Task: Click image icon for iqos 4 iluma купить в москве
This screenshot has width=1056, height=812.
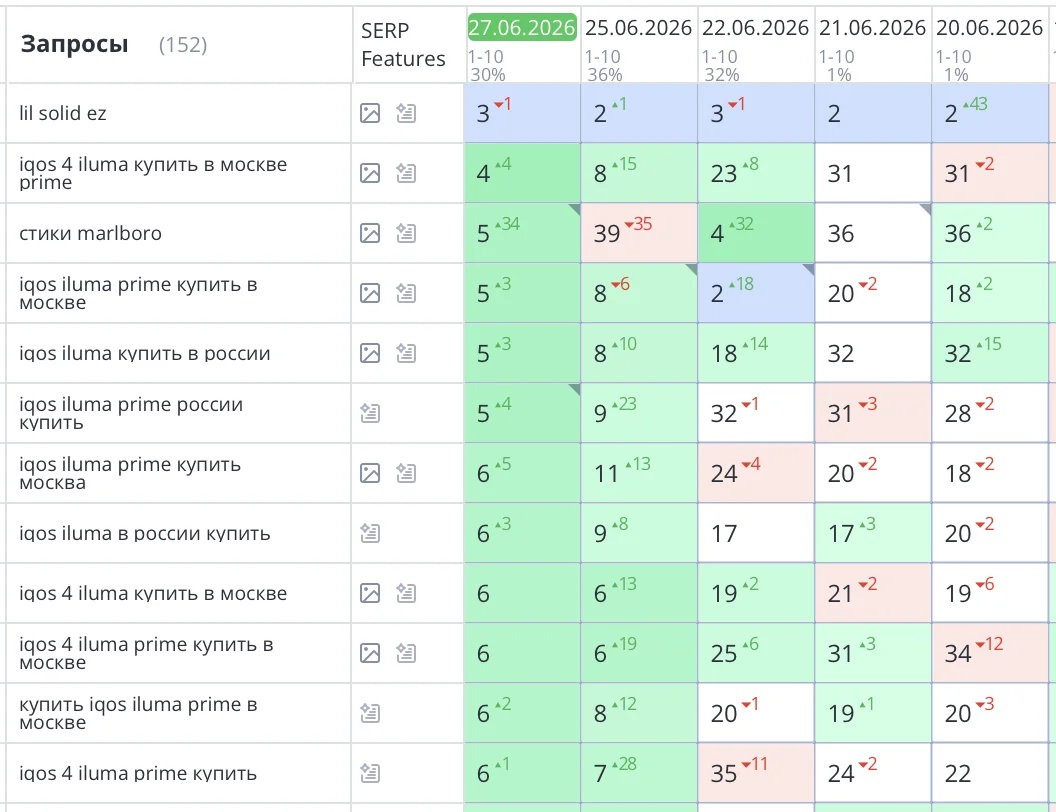Action: (370, 593)
